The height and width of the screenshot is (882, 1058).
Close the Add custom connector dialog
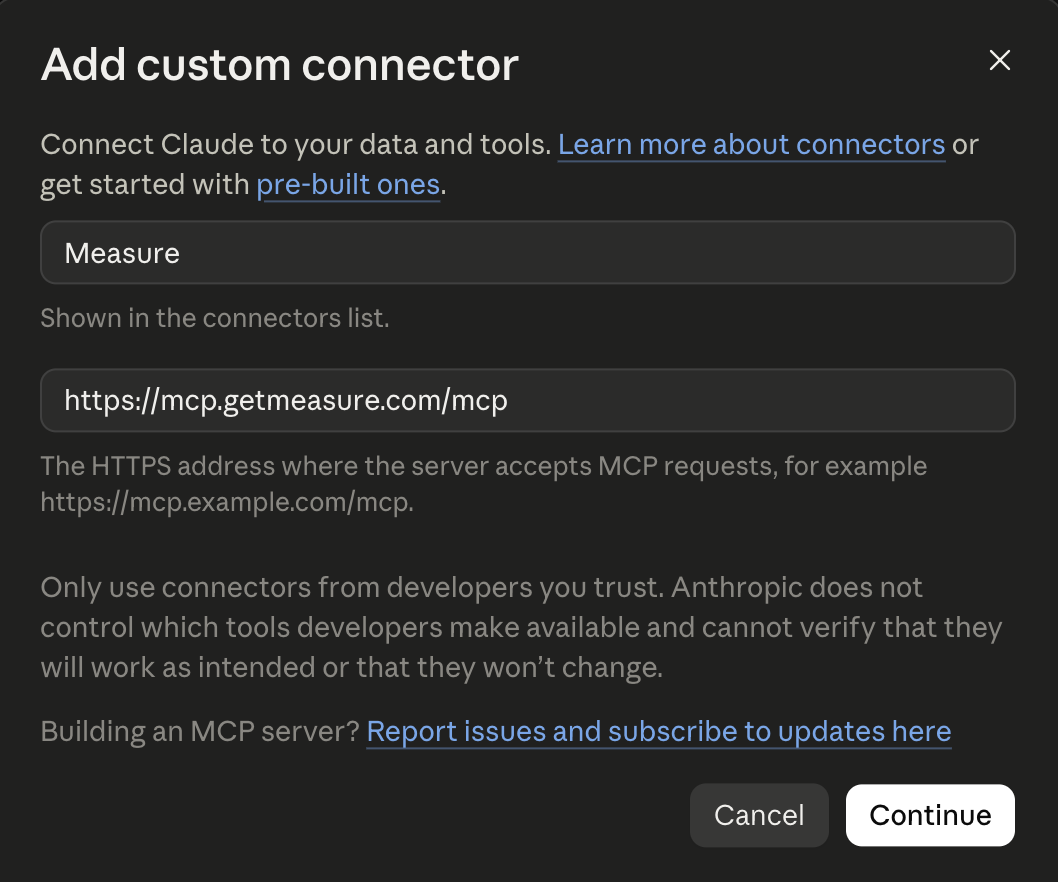[x=999, y=60]
